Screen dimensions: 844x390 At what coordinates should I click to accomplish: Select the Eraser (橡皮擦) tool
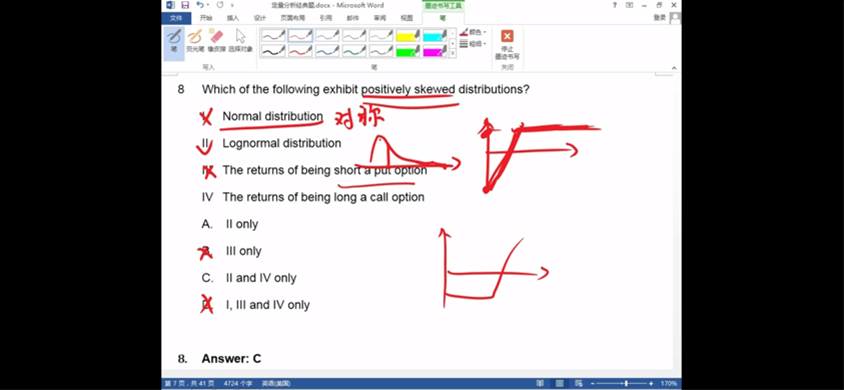point(216,40)
